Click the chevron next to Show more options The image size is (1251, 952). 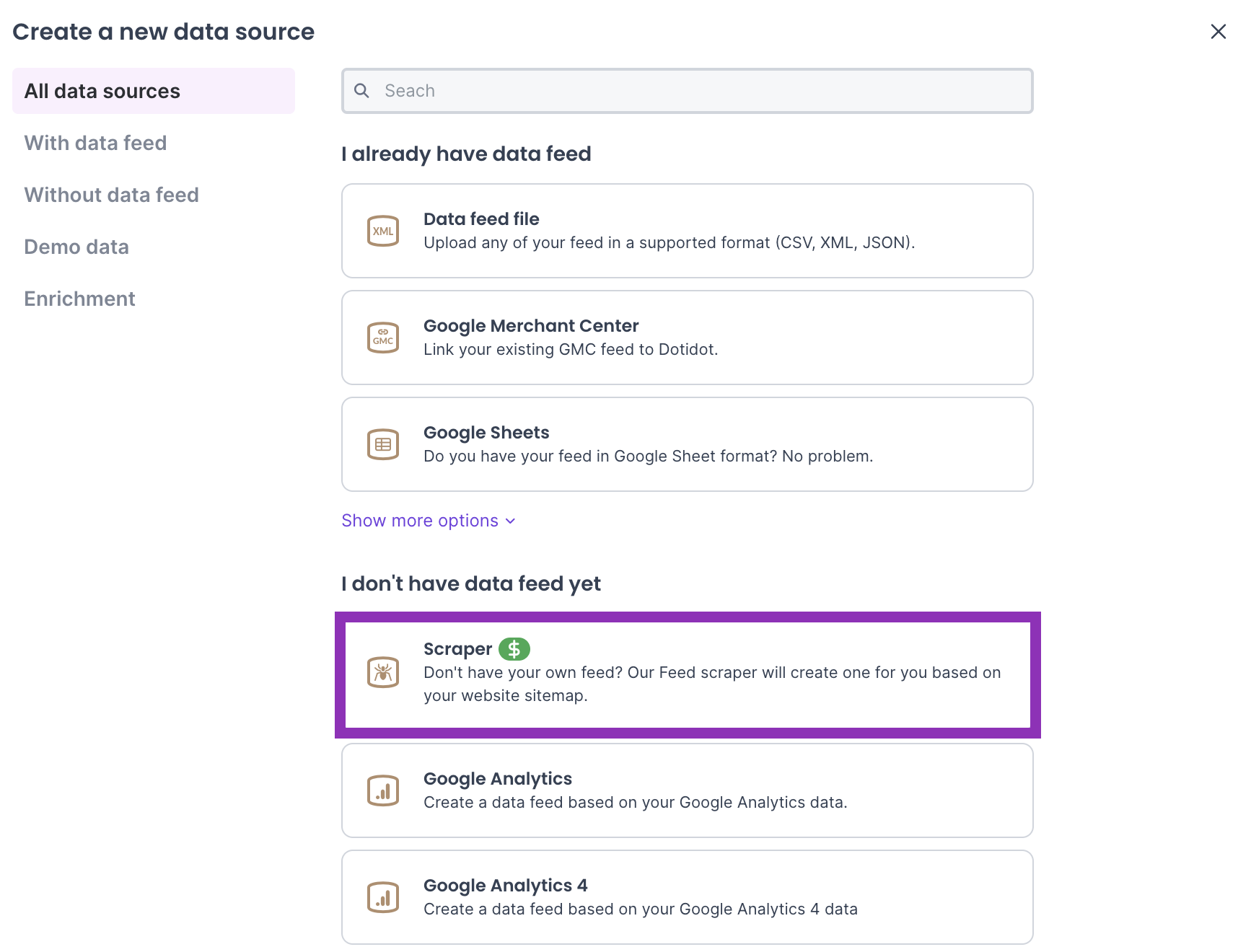[511, 521]
